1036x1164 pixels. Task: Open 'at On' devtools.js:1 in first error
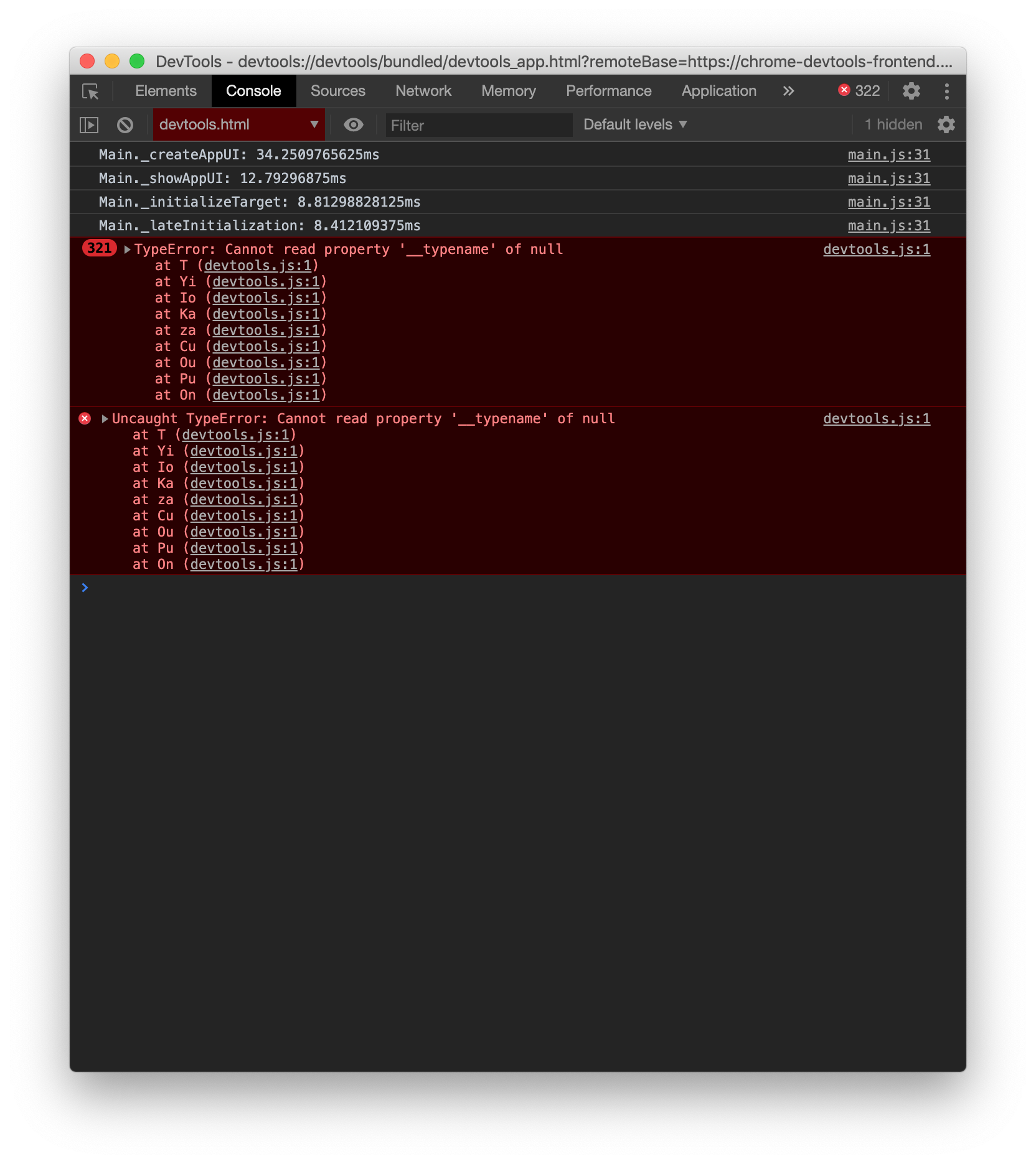click(x=266, y=395)
